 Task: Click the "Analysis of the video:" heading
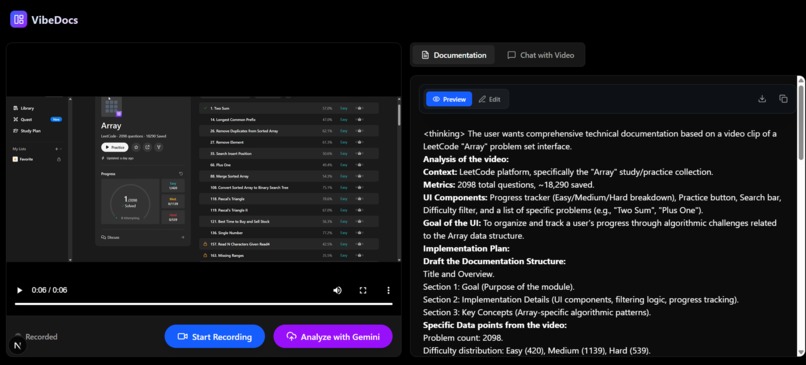pyautogui.click(x=466, y=159)
